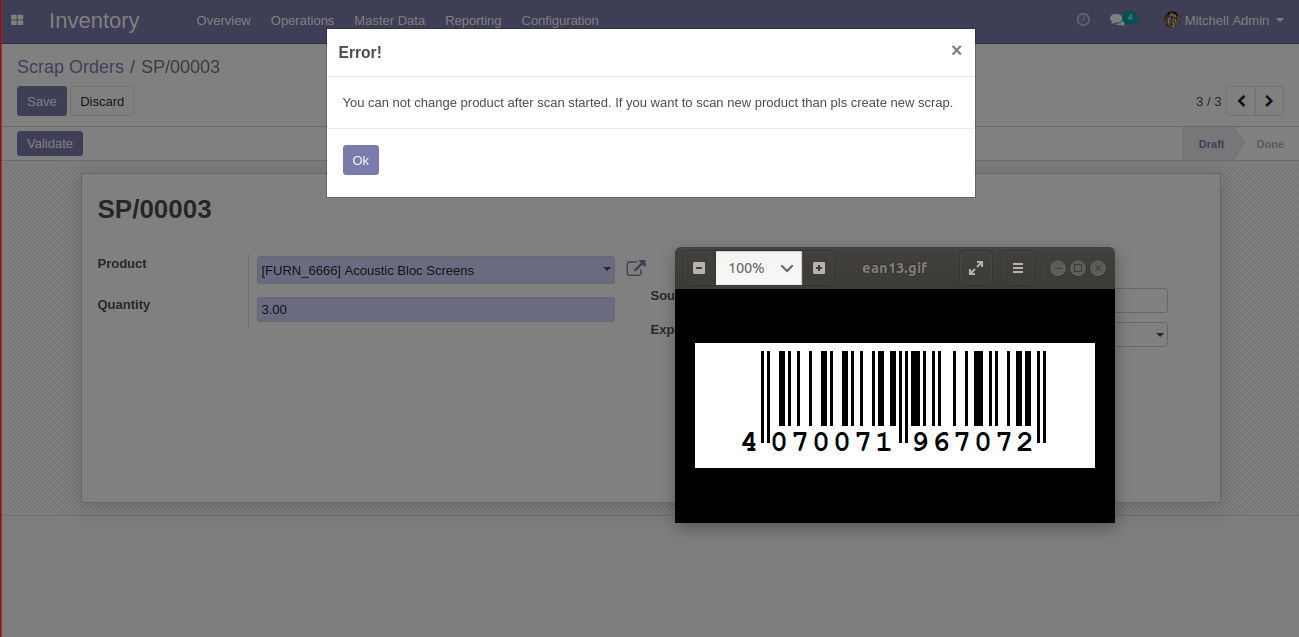Click the Draft status stage
This screenshot has height=637, width=1299.
[1211, 144]
